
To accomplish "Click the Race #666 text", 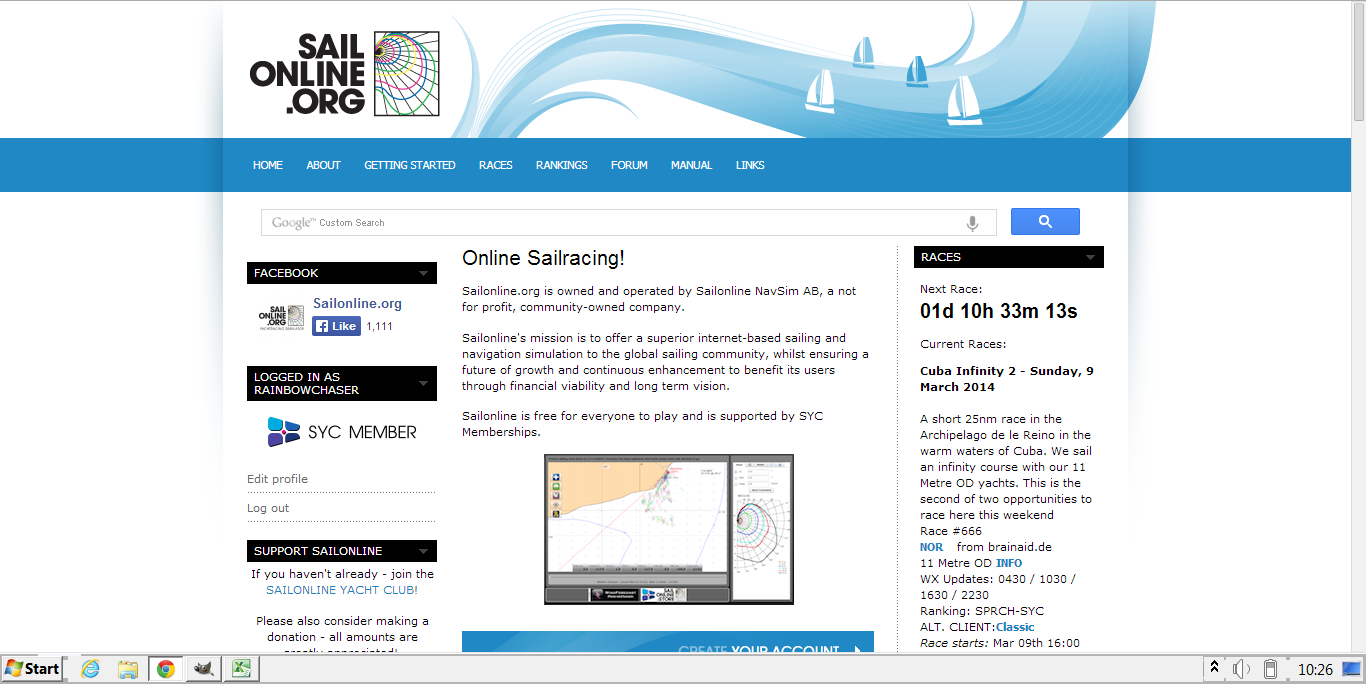I will (x=951, y=531).
